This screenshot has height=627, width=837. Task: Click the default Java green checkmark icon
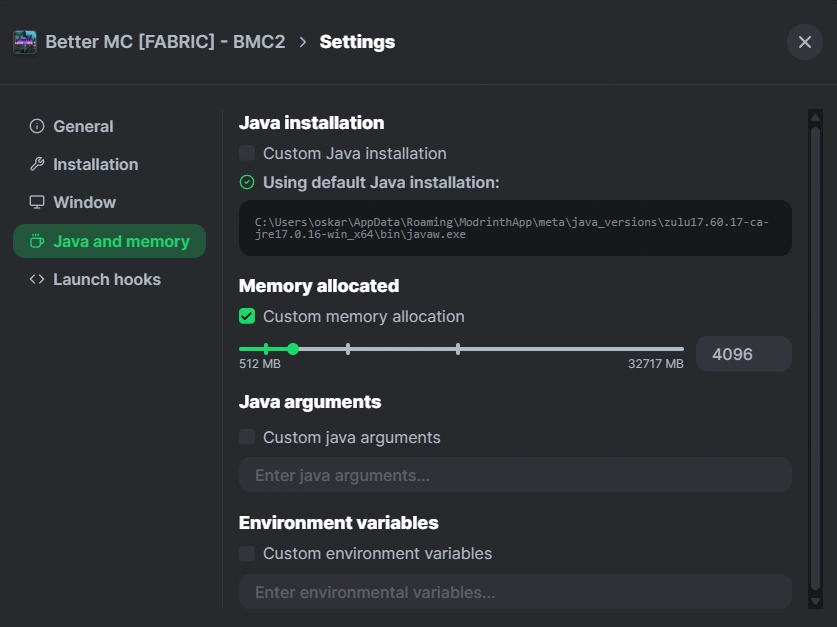tap(247, 182)
